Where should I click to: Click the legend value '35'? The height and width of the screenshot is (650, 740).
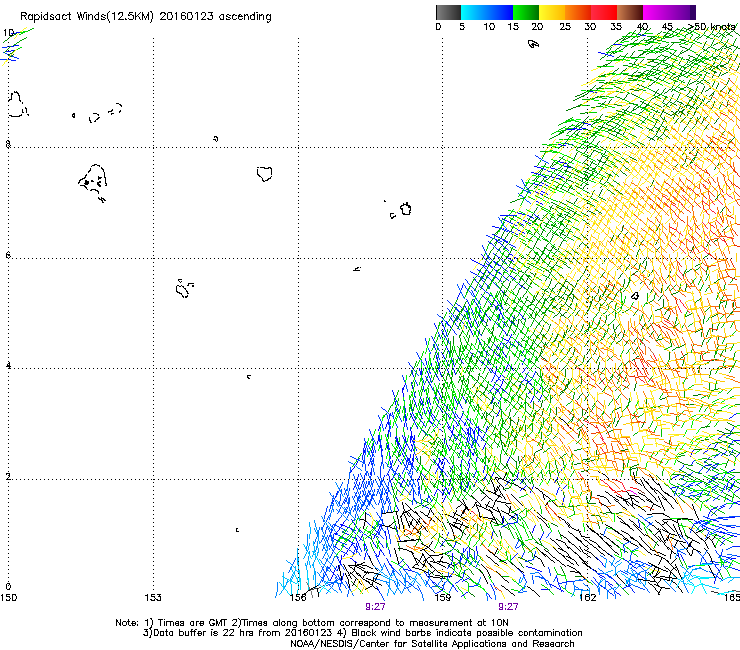point(616,27)
